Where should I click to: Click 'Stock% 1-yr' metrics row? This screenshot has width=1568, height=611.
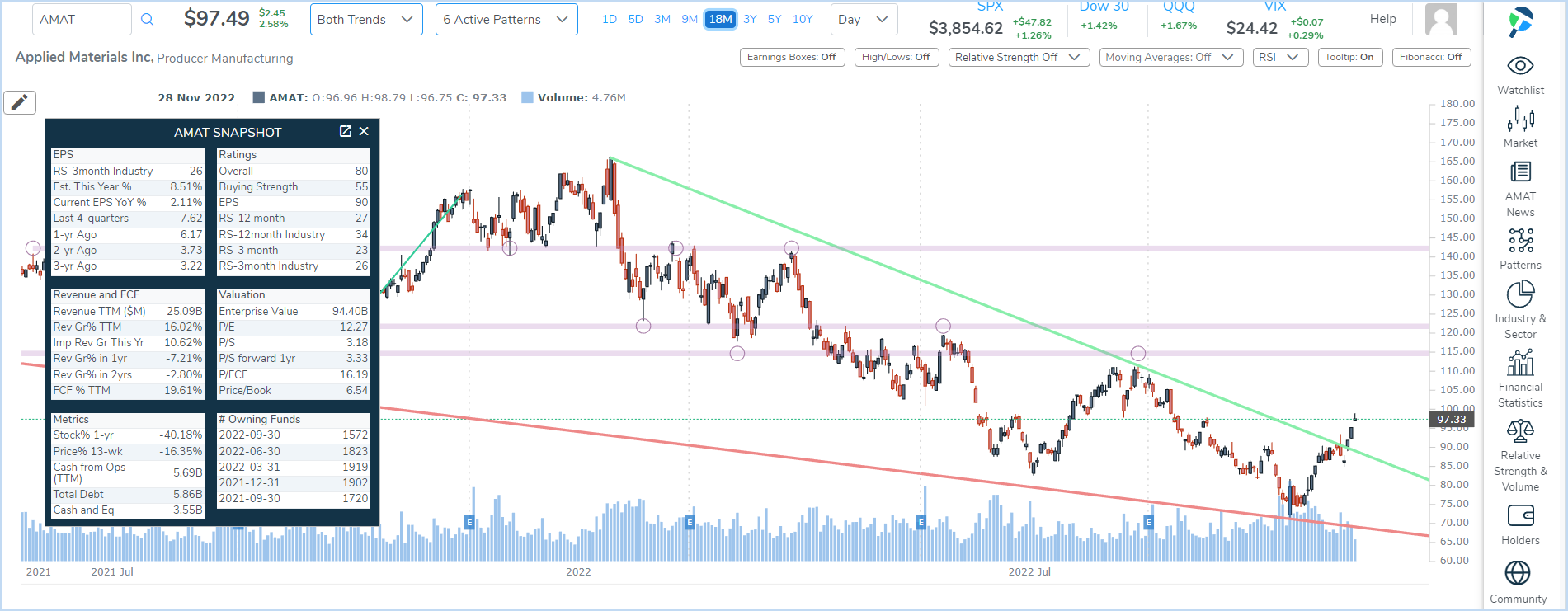point(128,435)
